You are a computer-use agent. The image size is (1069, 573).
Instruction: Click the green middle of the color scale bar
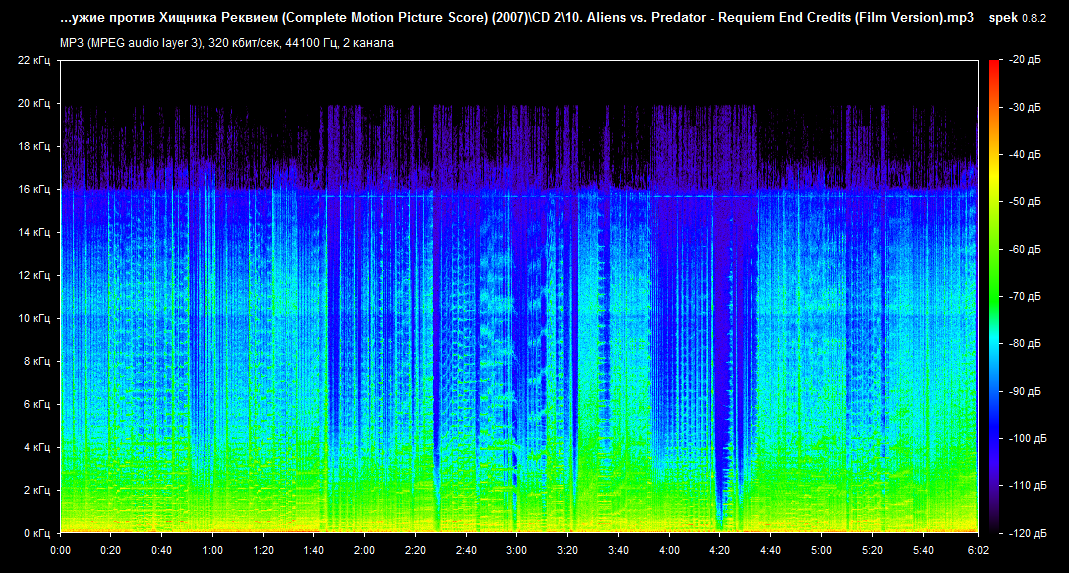[993, 297]
